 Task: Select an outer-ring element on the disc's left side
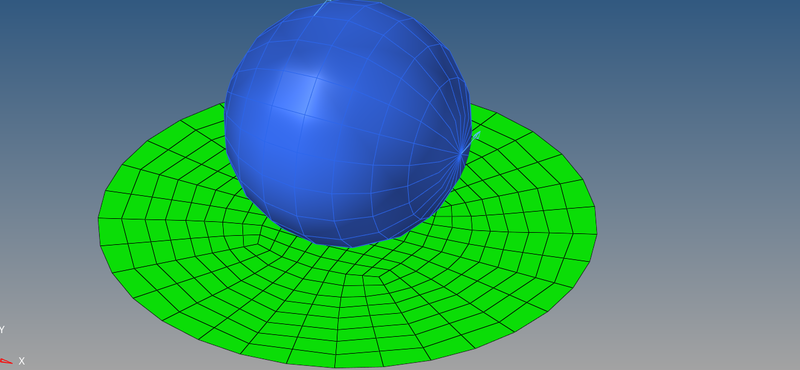tap(111, 232)
